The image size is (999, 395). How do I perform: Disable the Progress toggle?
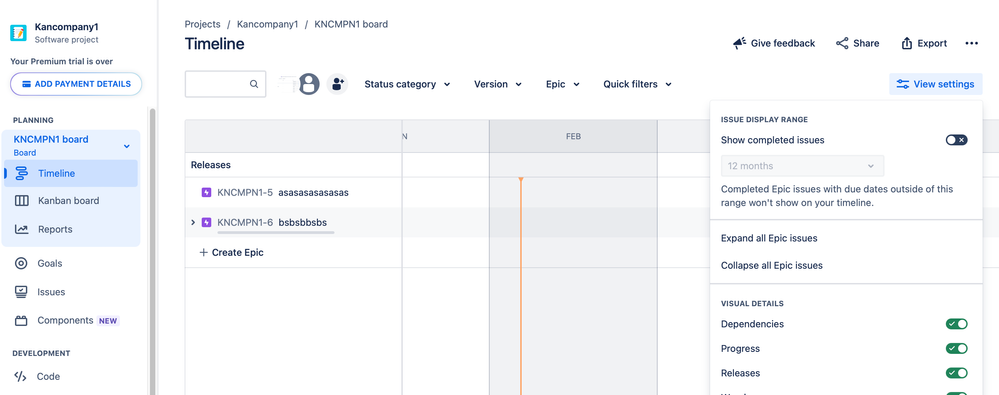tap(956, 348)
